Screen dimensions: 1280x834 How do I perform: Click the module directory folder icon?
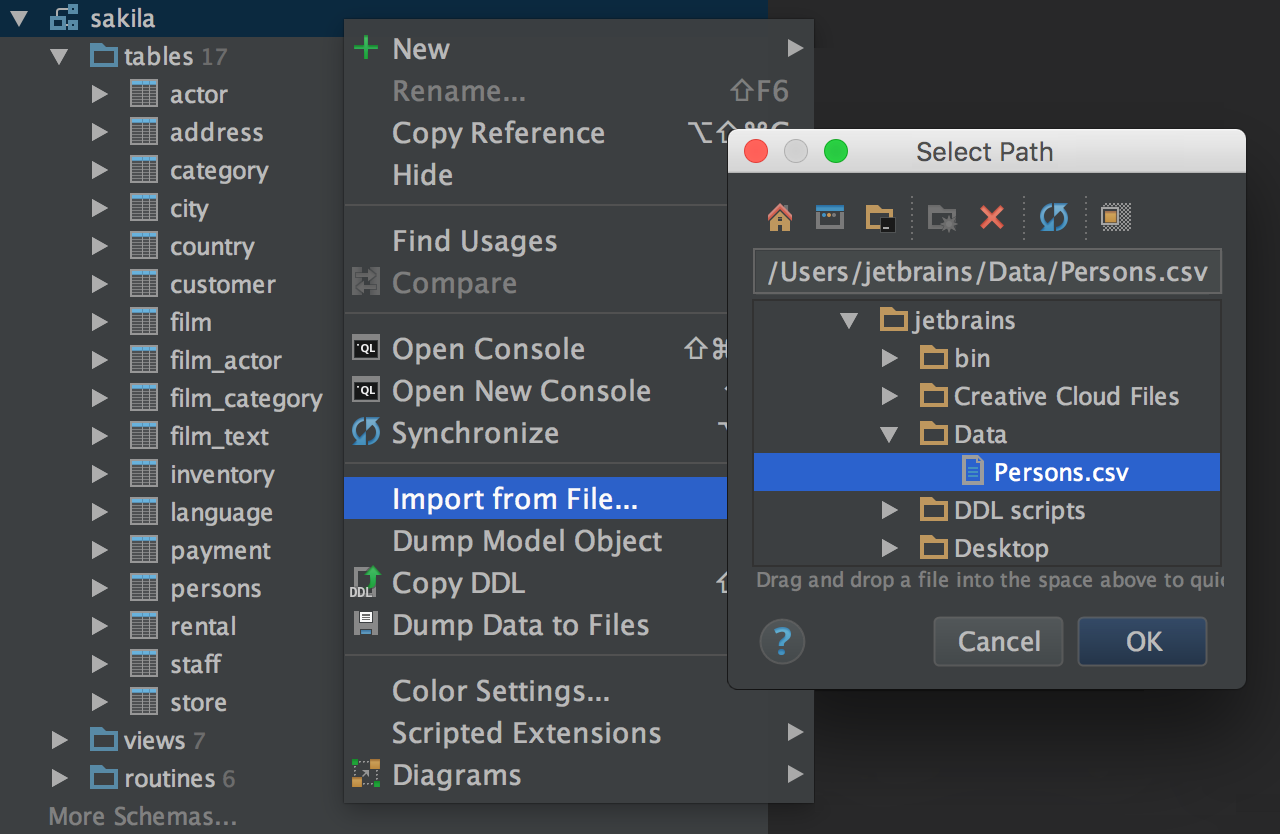(880, 217)
